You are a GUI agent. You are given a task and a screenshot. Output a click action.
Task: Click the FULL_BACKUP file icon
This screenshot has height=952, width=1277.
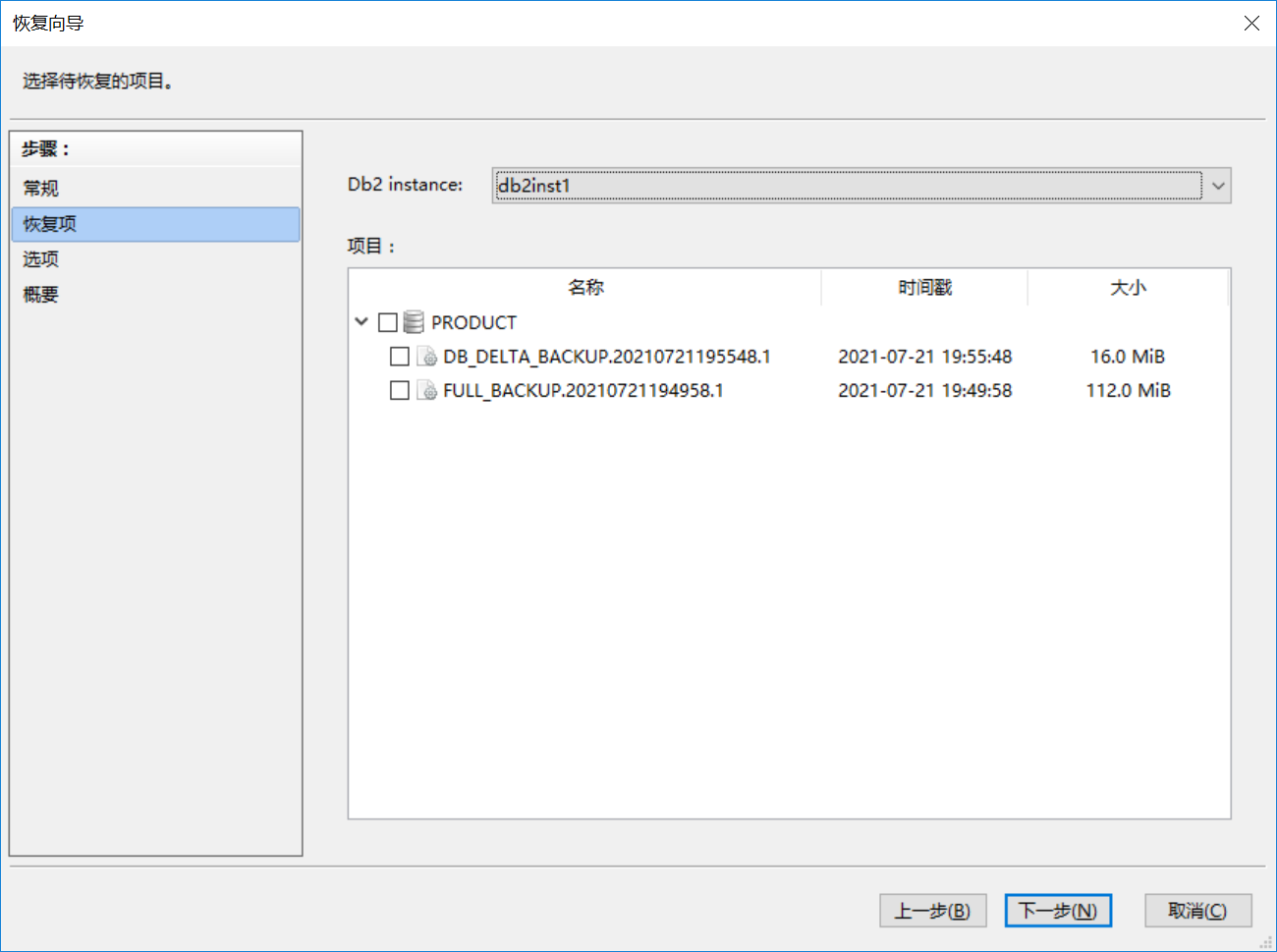coord(427,391)
